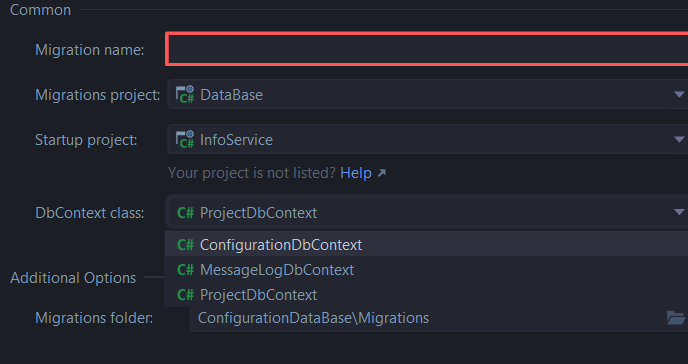Screen dimensions: 688x364
Task: Click C# icon beside ProjectDbContext list entry
Action: tap(185, 295)
